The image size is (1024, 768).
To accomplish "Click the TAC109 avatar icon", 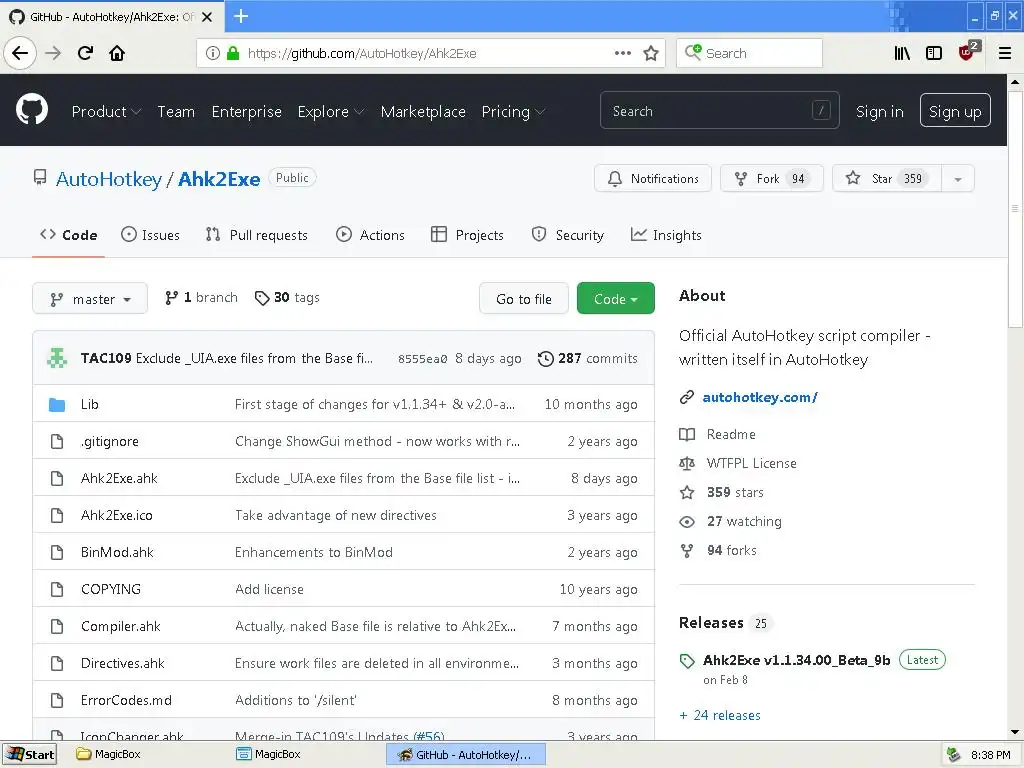I will [57, 358].
